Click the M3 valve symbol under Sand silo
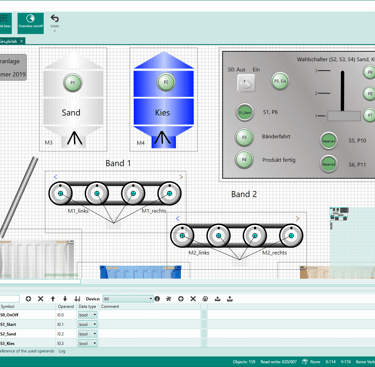This screenshot has width=375, height=367. coord(75,138)
